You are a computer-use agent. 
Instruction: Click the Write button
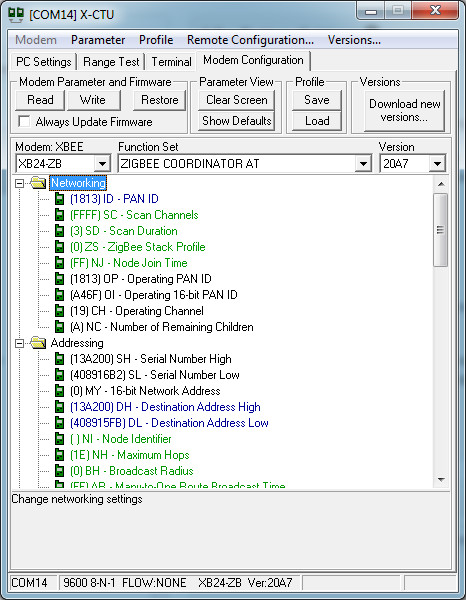(93, 100)
